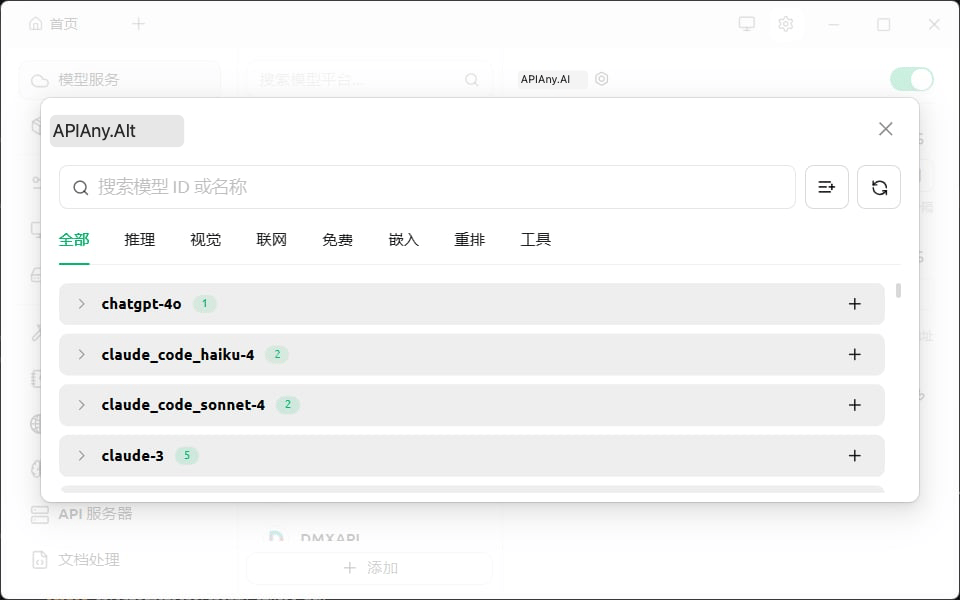
Task: Maximize the application window
Action: pos(883,24)
